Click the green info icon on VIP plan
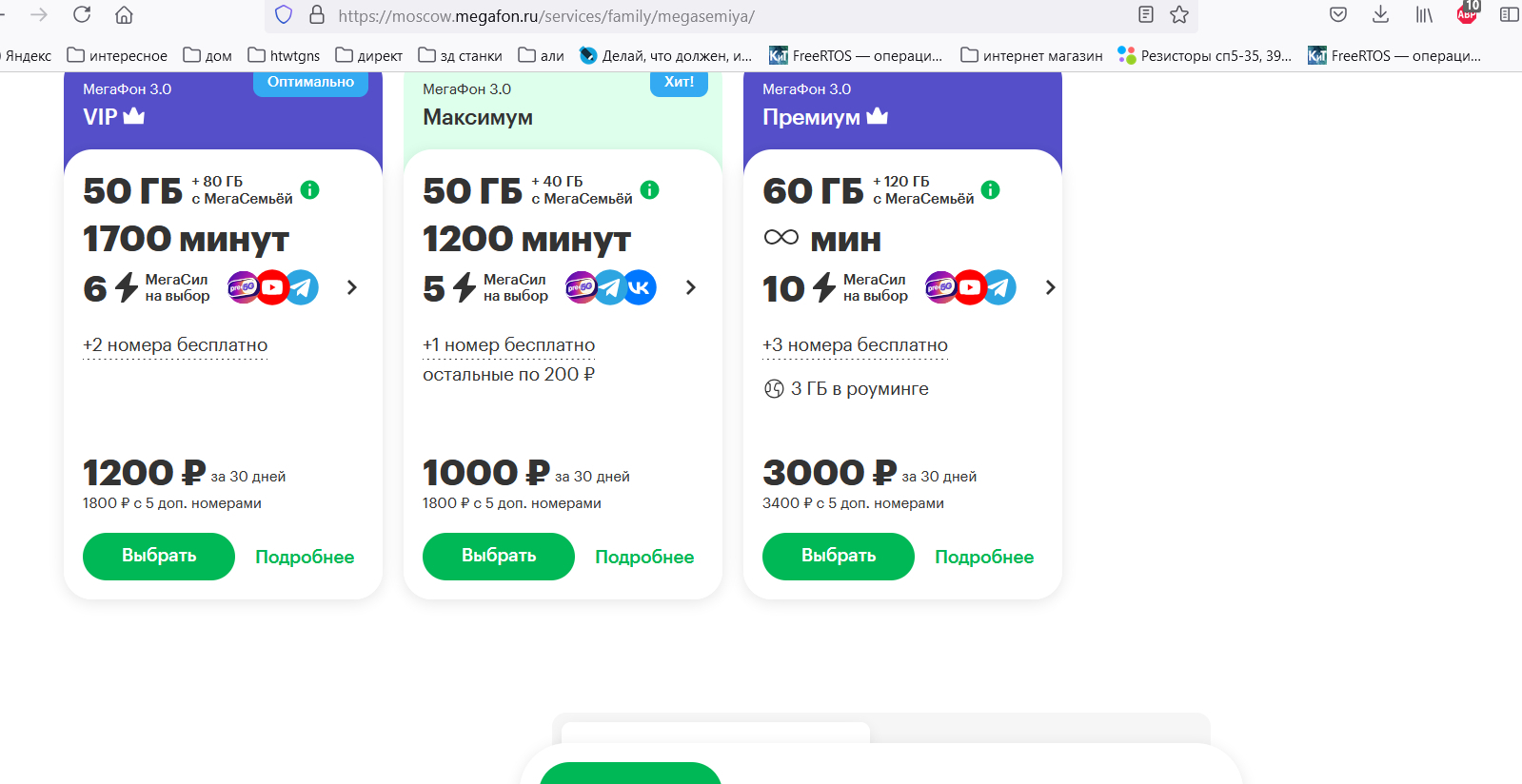This screenshot has height=784, width=1522. [310, 189]
